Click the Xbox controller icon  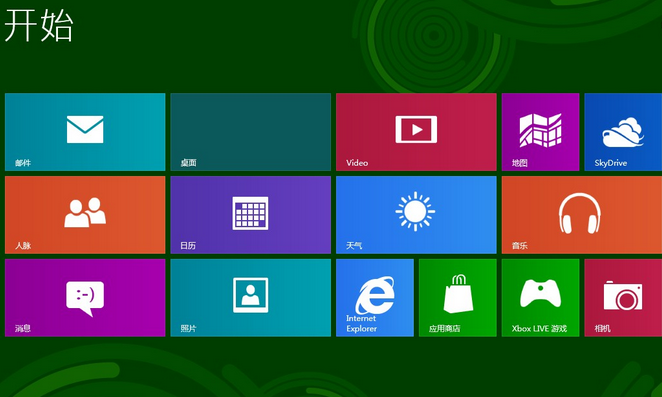pyautogui.click(x=540, y=293)
